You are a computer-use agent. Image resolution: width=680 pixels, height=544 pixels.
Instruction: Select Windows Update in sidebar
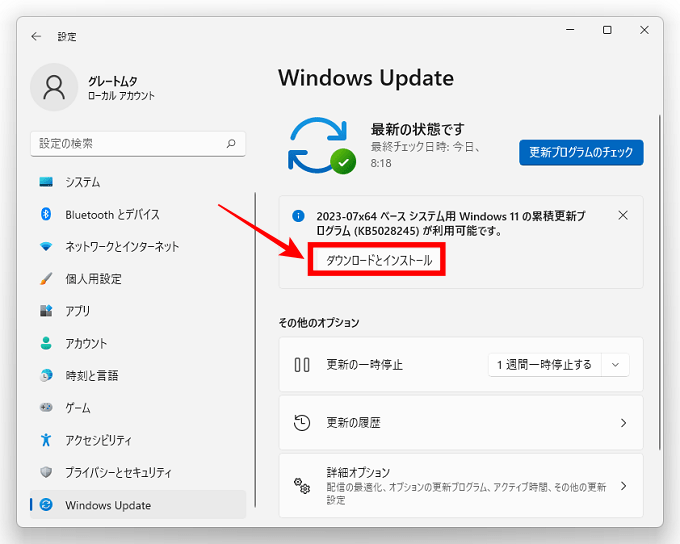tap(138, 505)
